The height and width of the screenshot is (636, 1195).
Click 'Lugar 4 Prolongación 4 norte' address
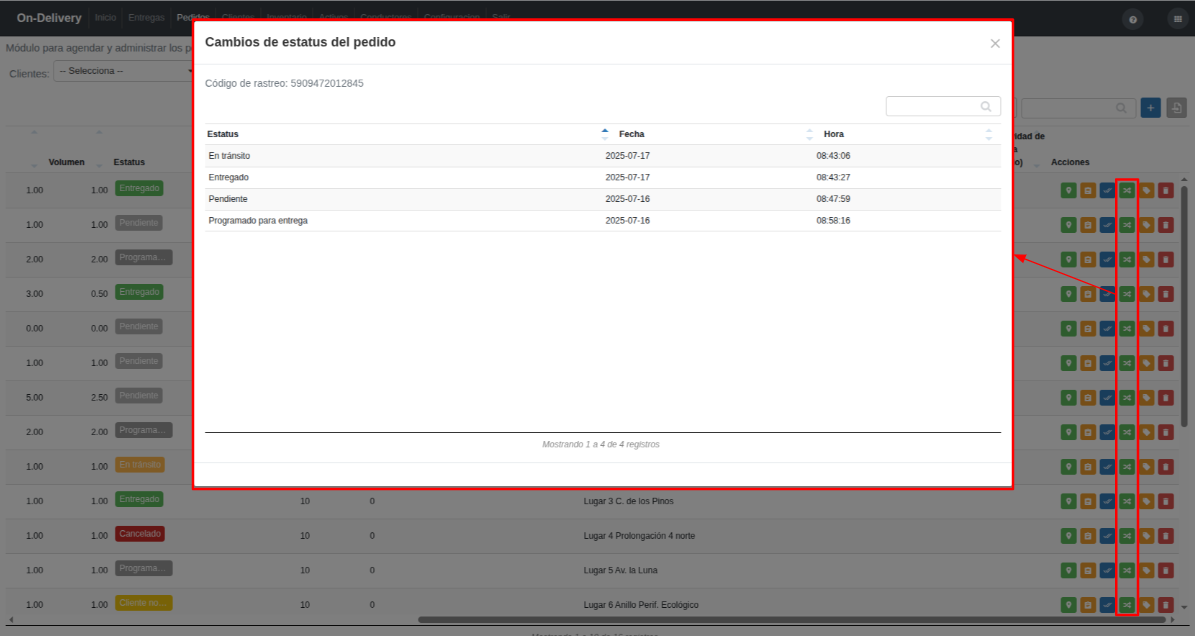point(639,536)
